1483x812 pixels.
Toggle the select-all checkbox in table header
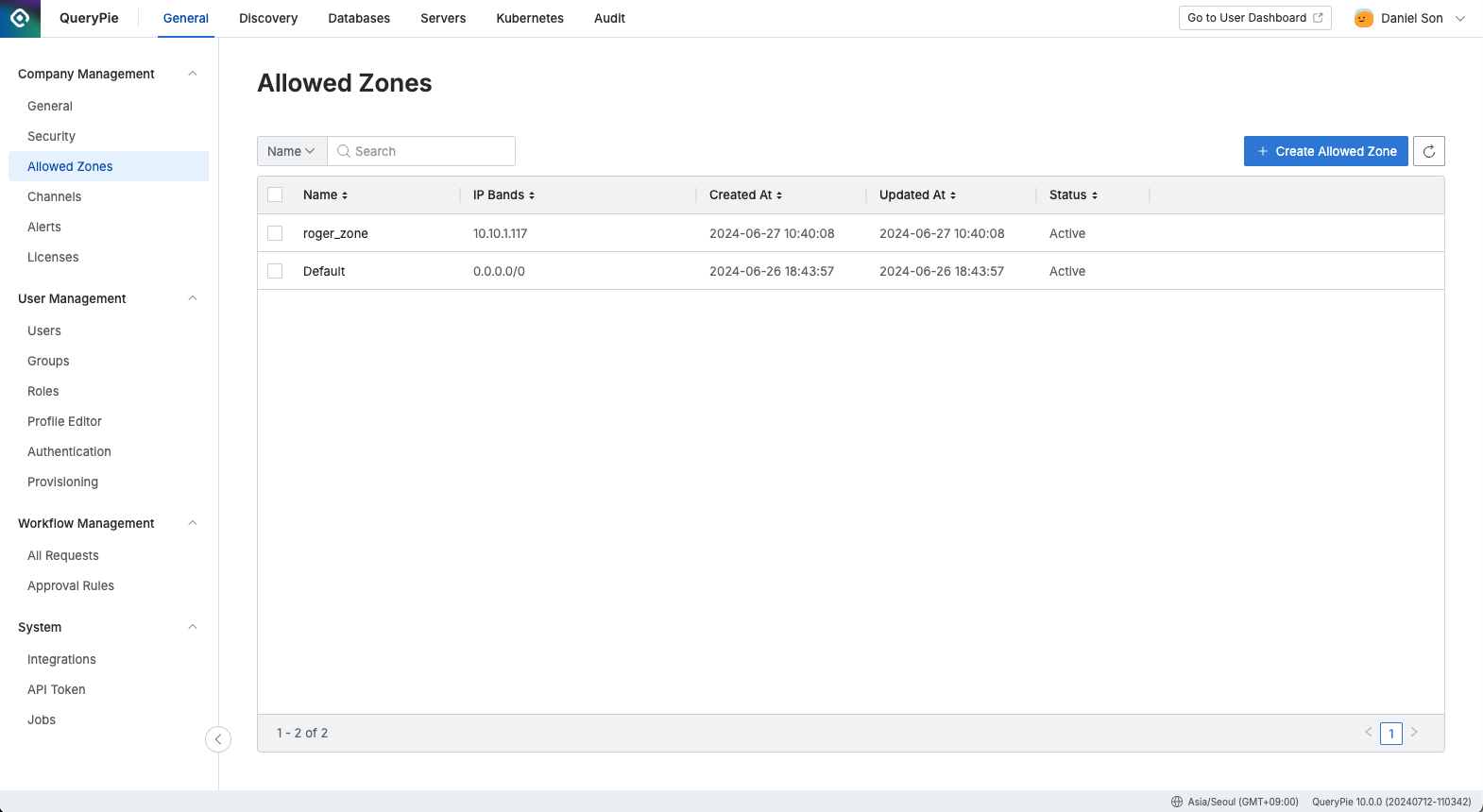pos(275,195)
